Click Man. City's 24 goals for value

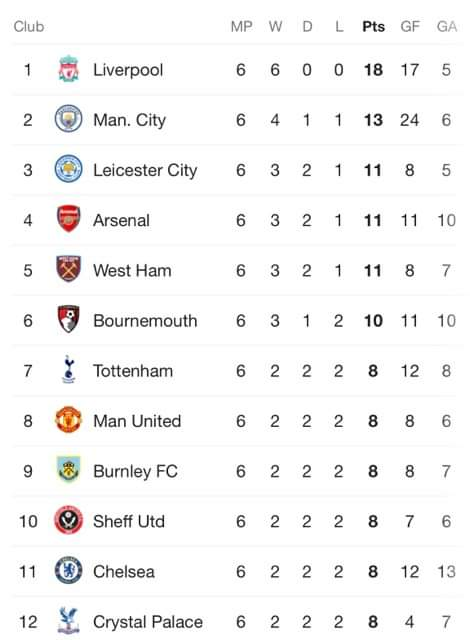pos(409,120)
